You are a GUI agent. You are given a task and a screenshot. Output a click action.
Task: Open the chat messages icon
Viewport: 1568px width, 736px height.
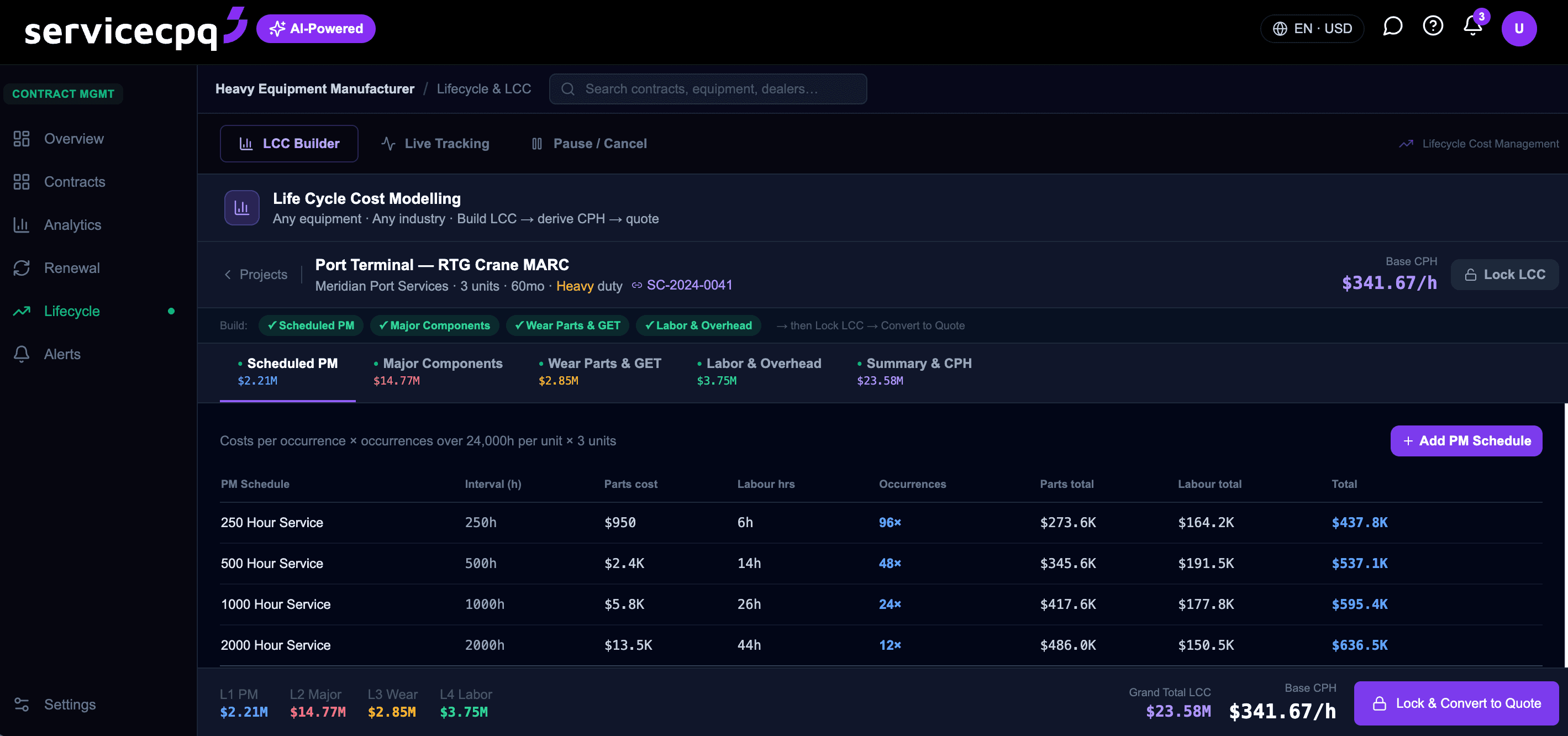(1392, 27)
